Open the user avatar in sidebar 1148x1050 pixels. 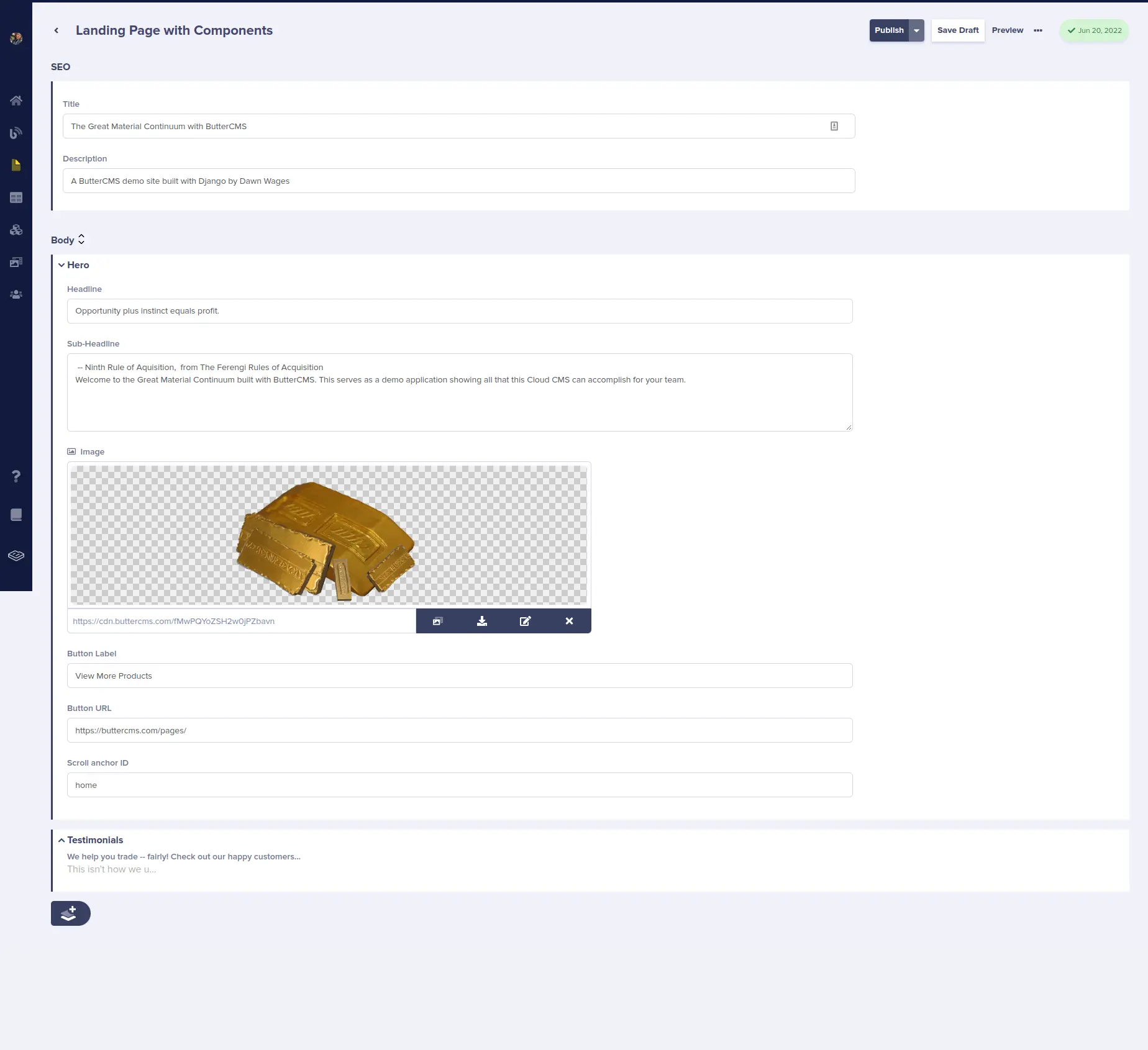pos(16,38)
